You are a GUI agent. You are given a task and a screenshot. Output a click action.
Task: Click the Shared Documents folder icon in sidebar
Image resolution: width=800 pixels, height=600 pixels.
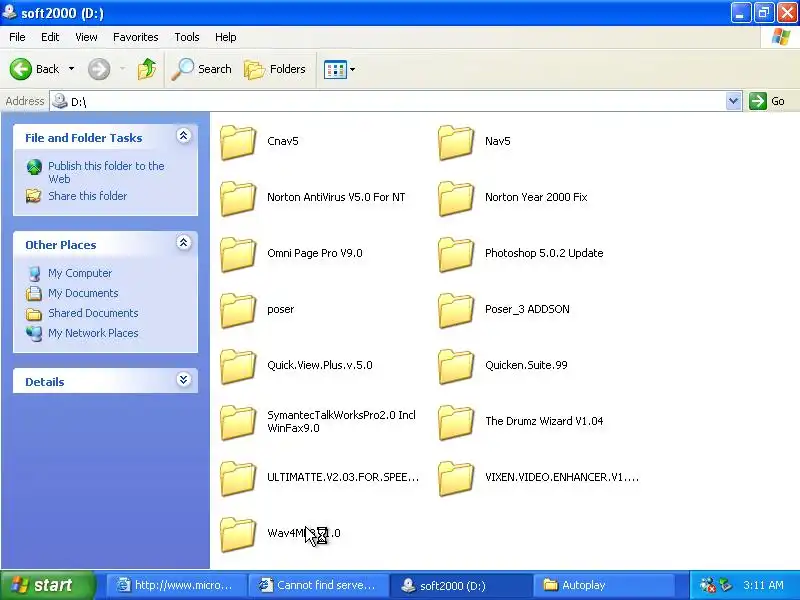(x=34, y=313)
